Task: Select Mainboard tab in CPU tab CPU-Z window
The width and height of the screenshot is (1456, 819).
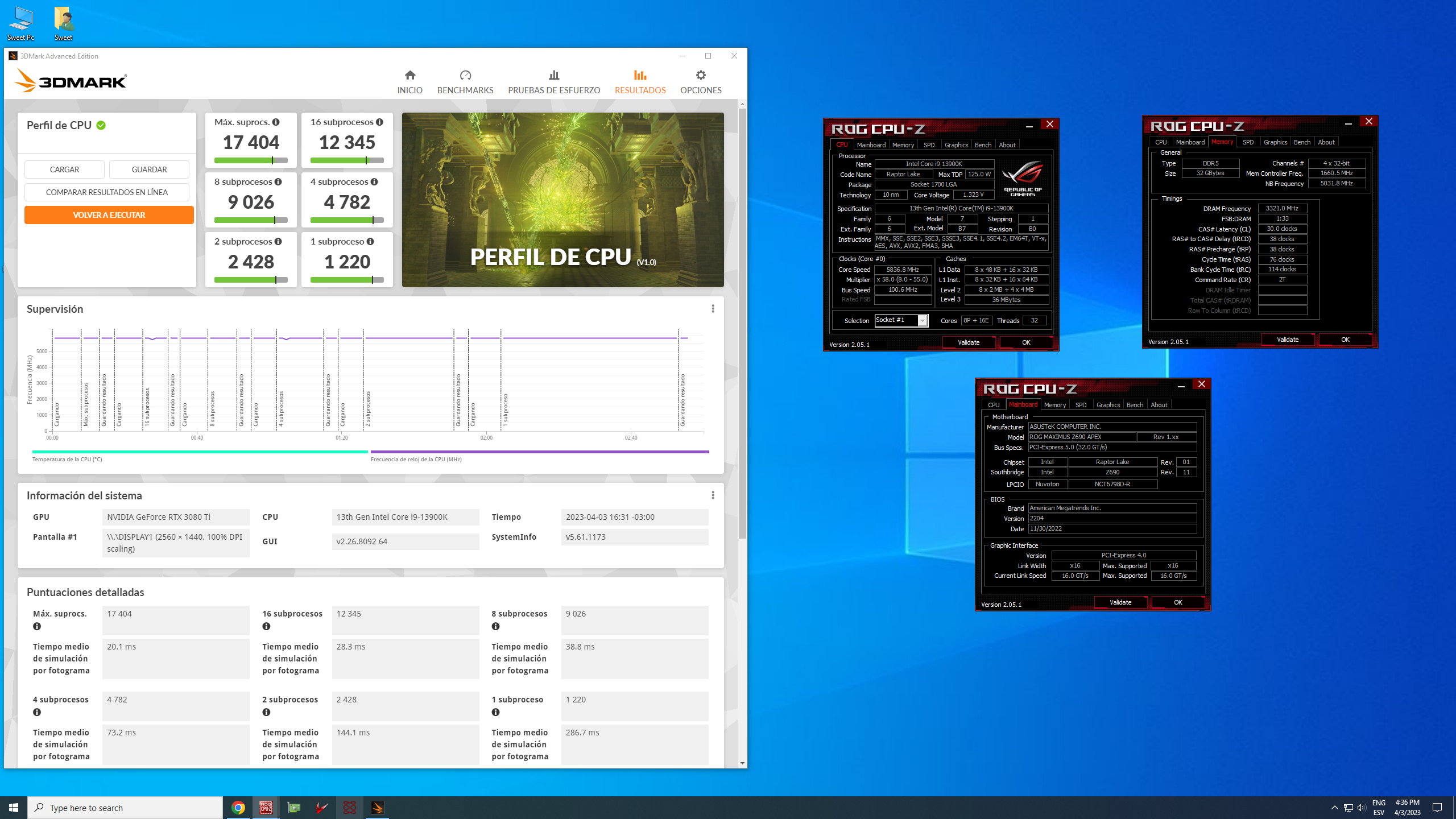Action: 871,145
